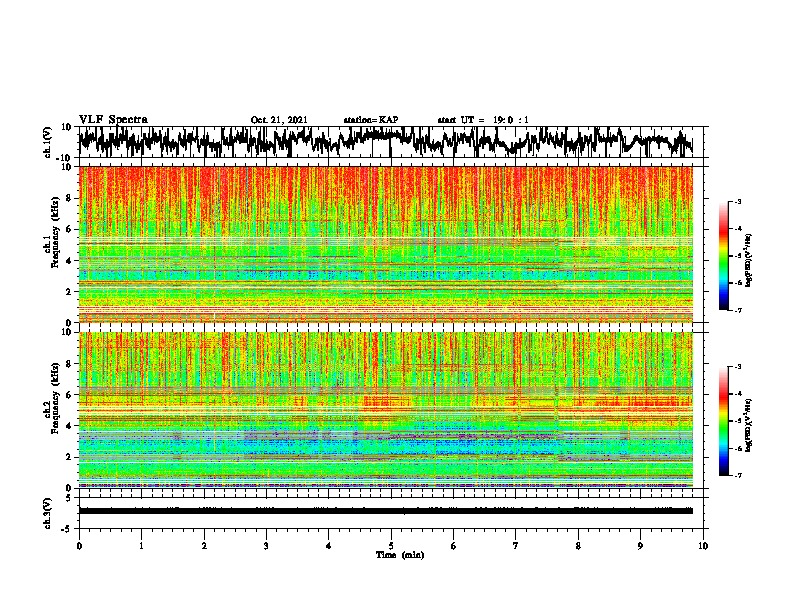Click the ch.2 color scale bar
This screenshot has height=612, width=792.
click(723, 421)
